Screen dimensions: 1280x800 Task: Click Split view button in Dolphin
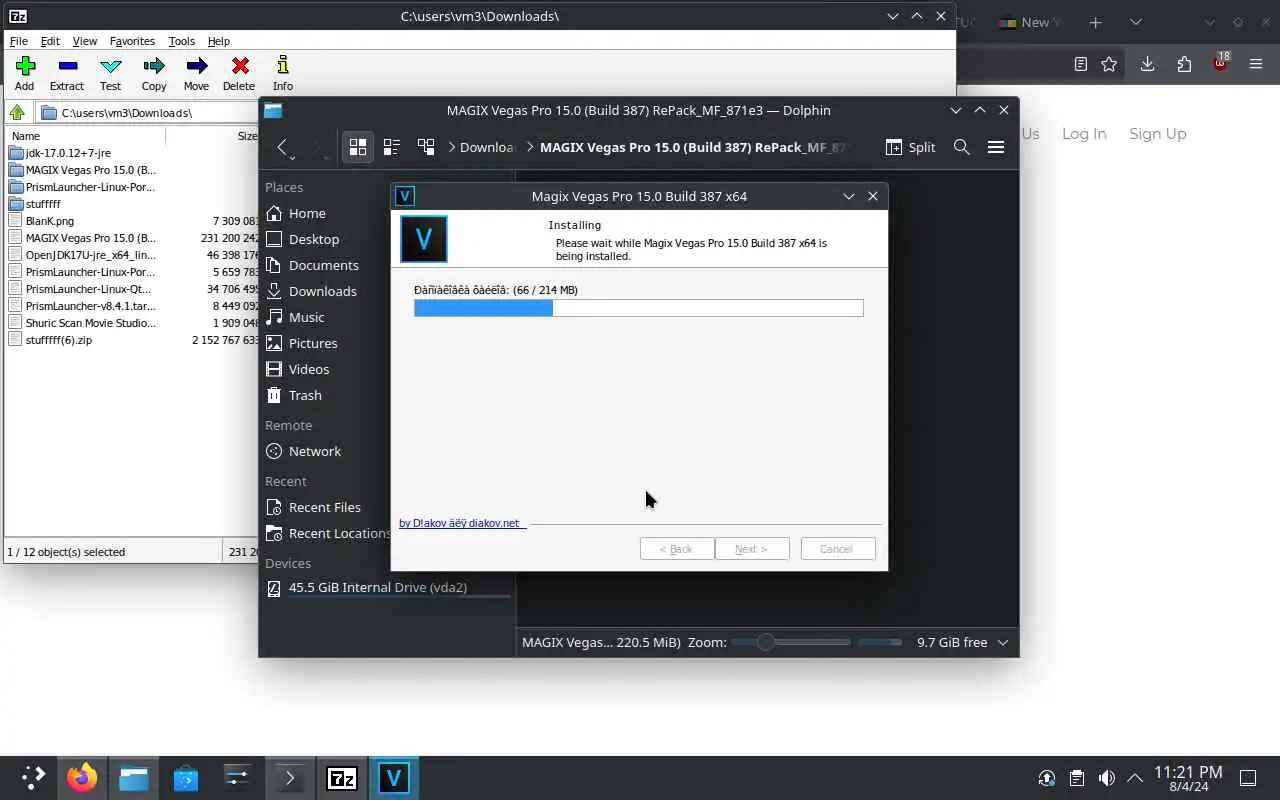pos(910,147)
